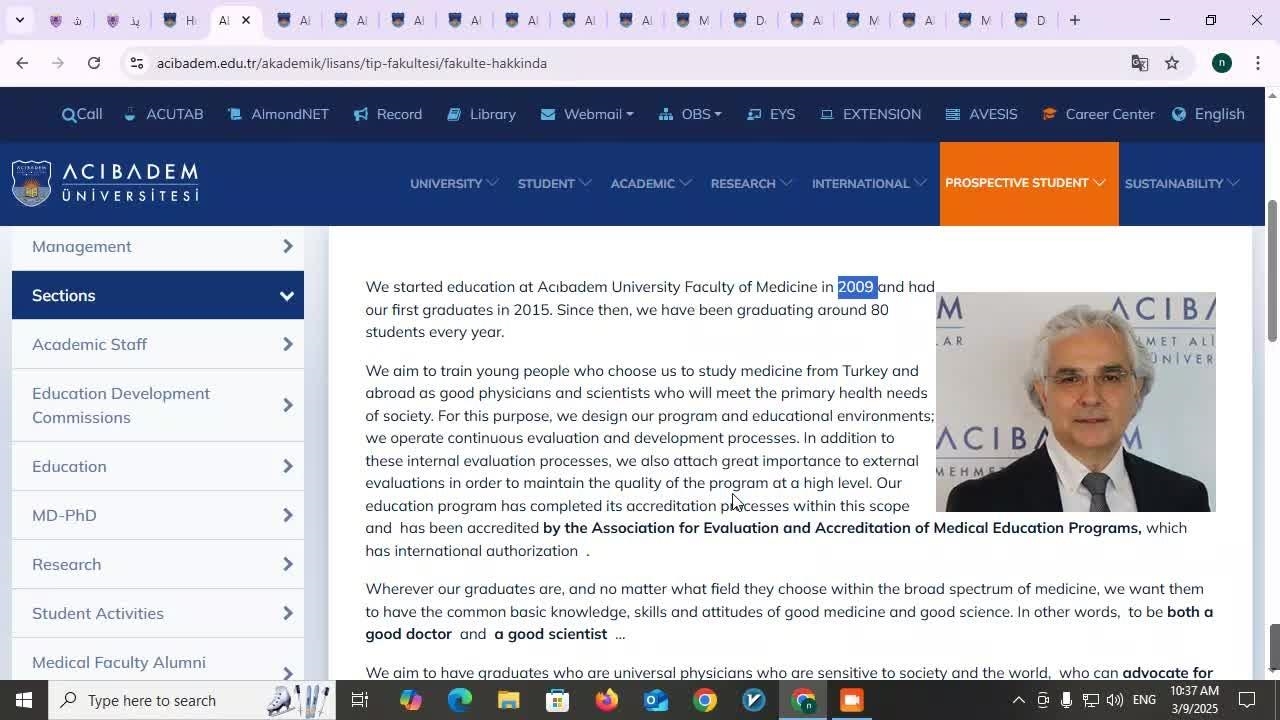Screen dimensions: 1280x720
Task: Open the MD-PhD sidebar section
Action: click(x=158, y=515)
